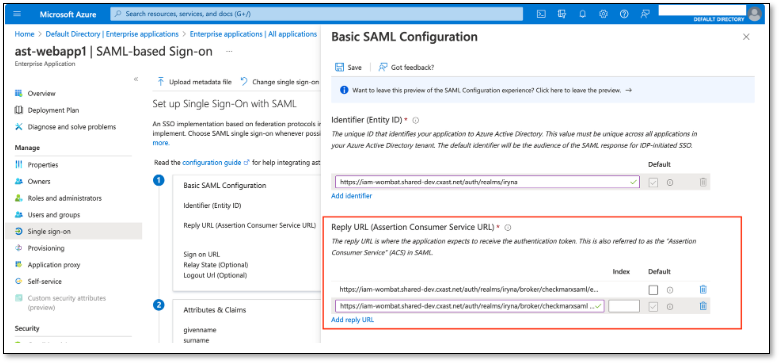
Task: Open portal settings gear
Action: pos(603,14)
